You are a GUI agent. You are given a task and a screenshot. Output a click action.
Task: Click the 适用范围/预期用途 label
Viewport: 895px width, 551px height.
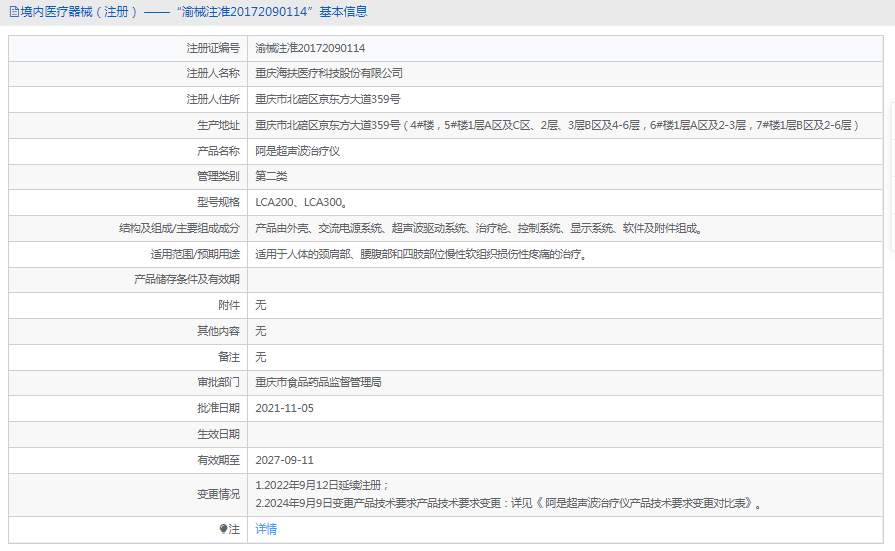195,254
